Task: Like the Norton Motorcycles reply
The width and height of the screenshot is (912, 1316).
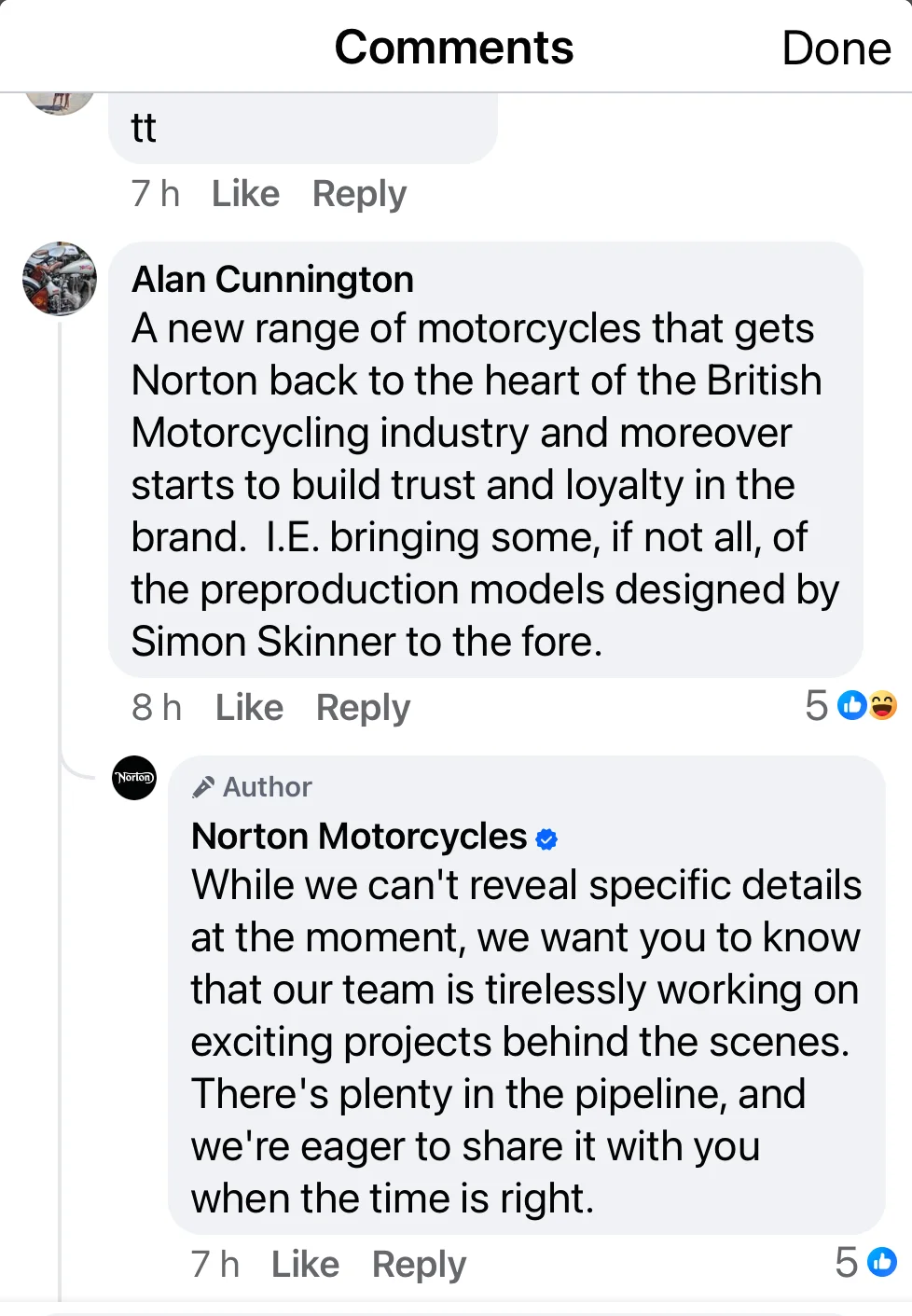Action: click(x=305, y=1265)
